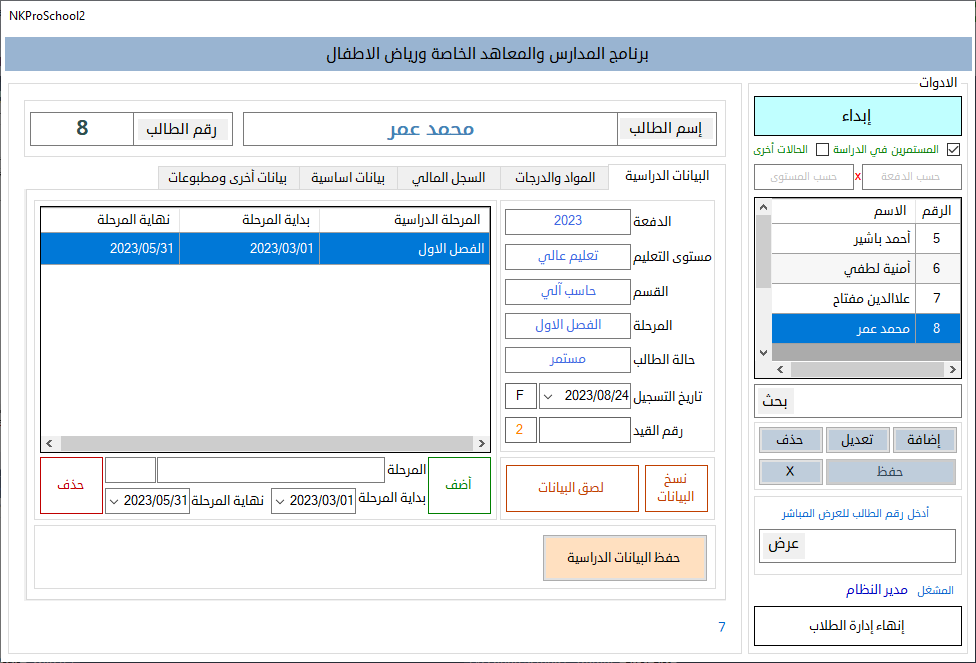Click small box left of المرحلة input
The image size is (976, 663).
[130, 470]
